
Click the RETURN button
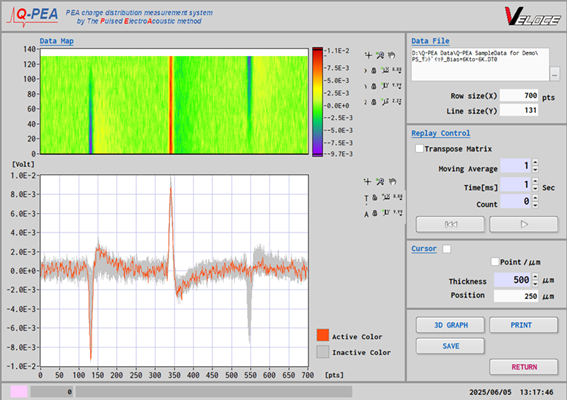click(524, 367)
